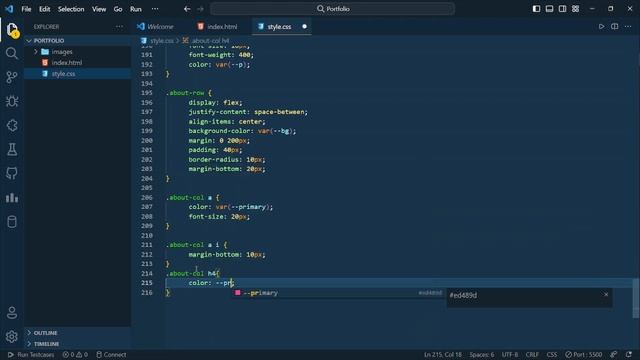Viewport: 640px width, 360px height.
Task: Click the broadcast icon in status bar
Action: 613,354
